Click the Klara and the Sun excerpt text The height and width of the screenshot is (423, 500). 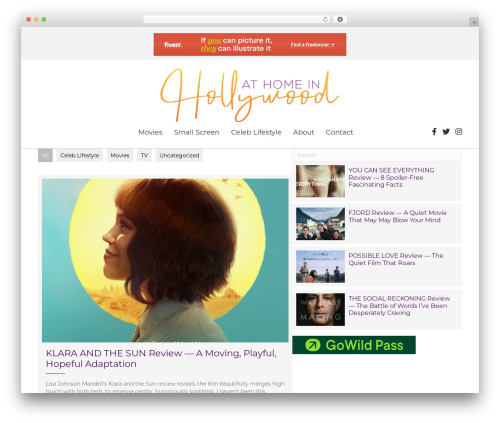(x=165, y=387)
